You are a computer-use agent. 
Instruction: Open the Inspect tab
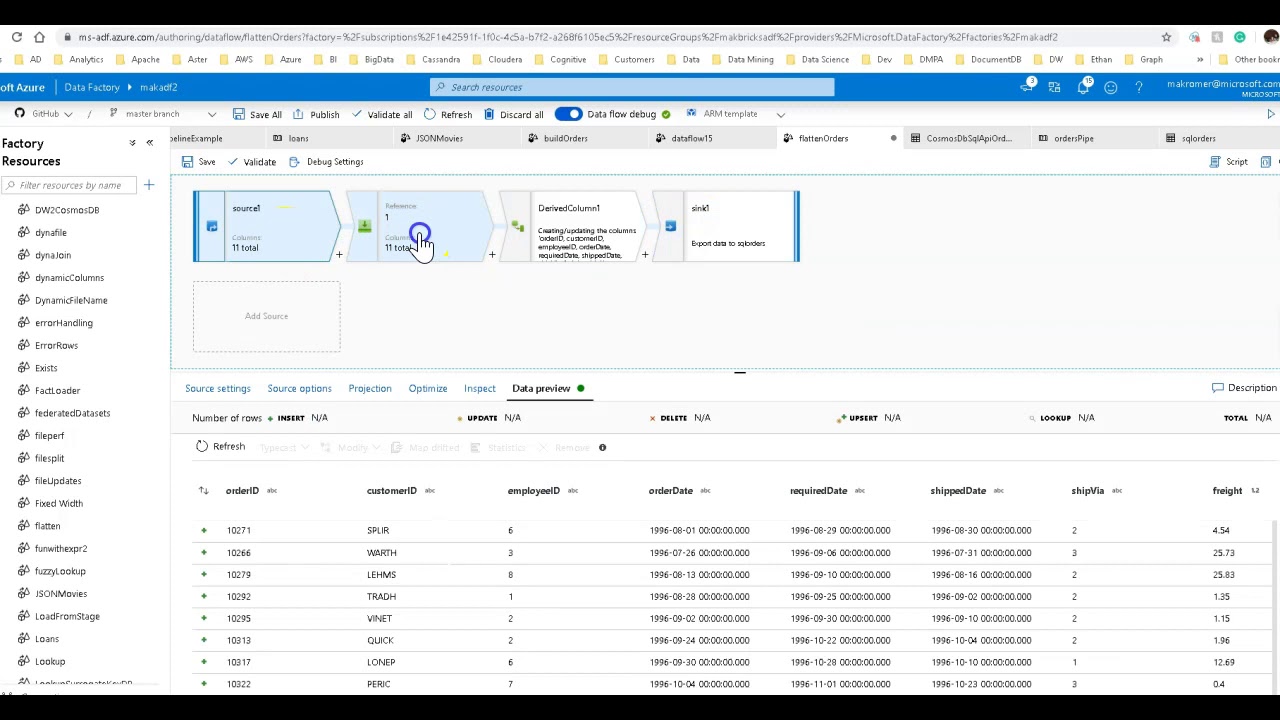480,388
